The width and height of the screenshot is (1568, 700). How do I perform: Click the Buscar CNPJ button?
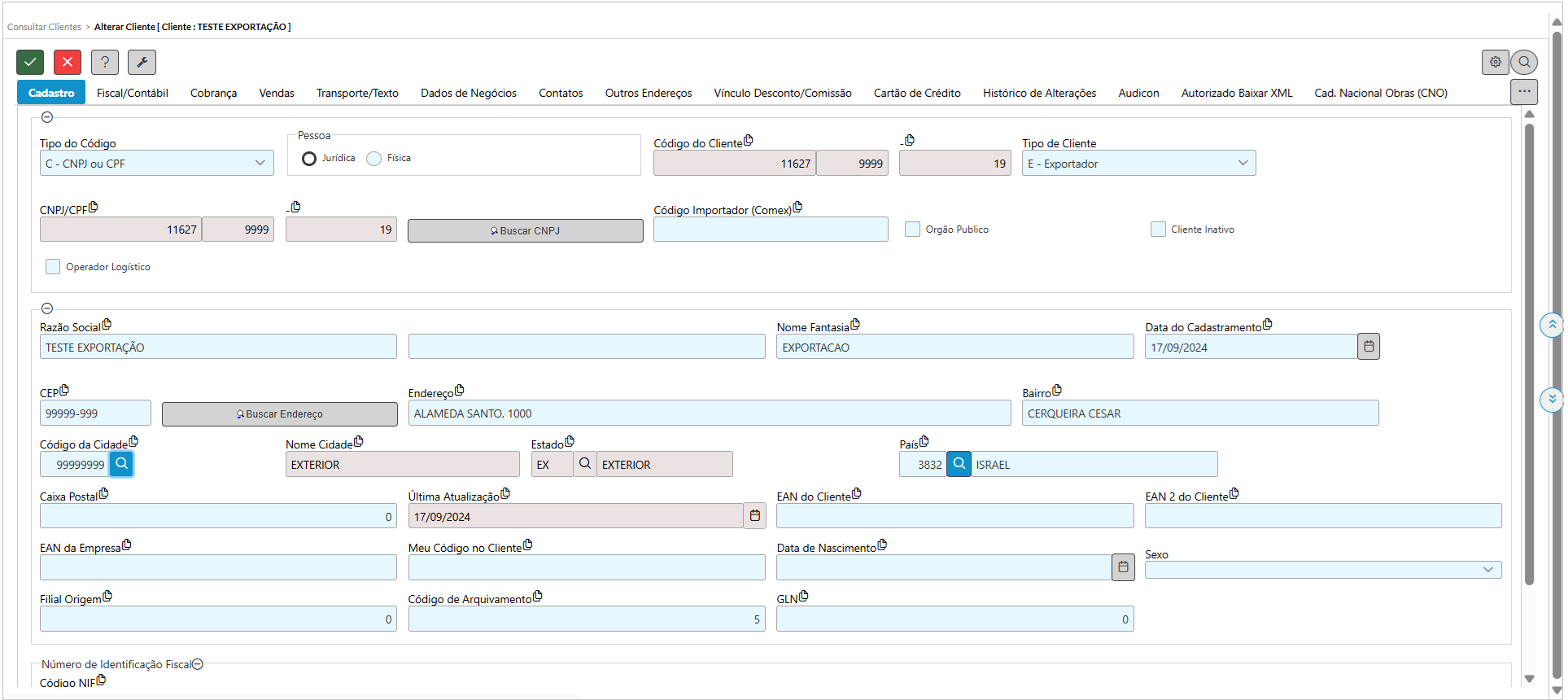click(525, 231)
